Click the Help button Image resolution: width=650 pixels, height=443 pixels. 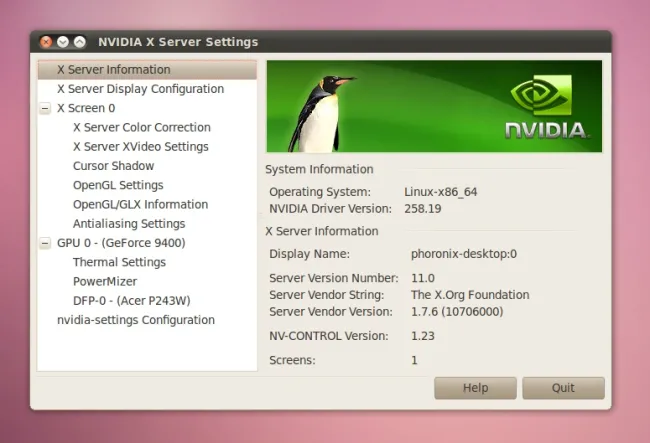475,388
